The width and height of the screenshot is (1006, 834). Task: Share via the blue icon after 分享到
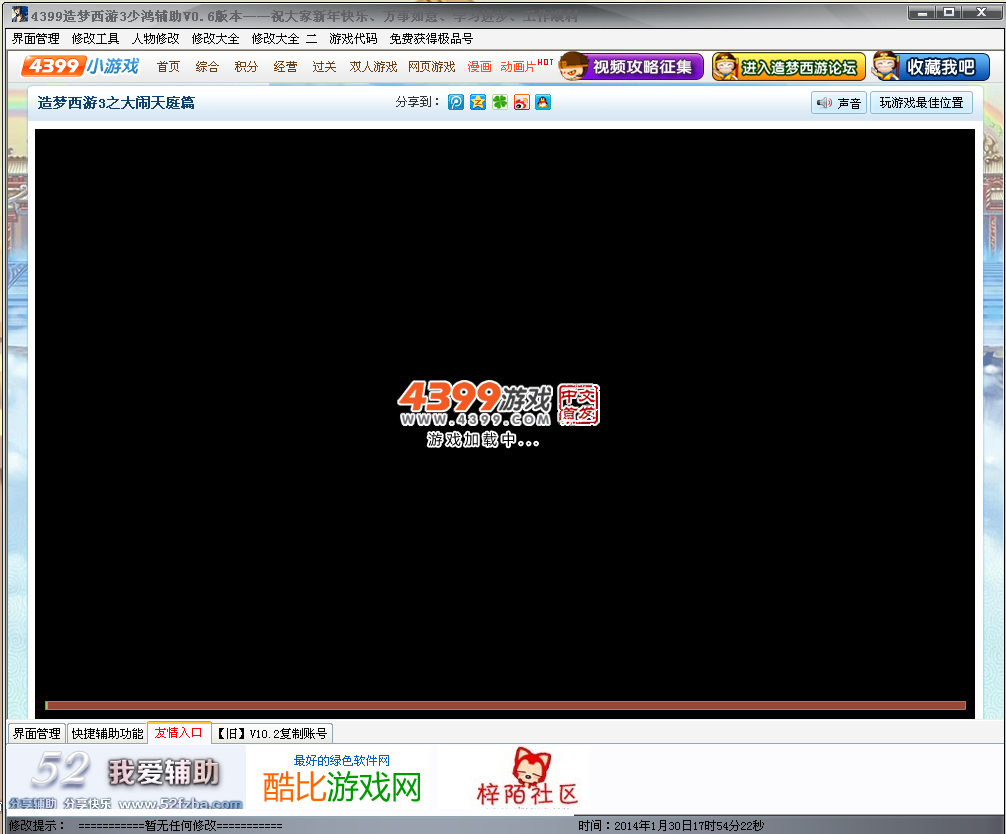[x=456, y=102]
